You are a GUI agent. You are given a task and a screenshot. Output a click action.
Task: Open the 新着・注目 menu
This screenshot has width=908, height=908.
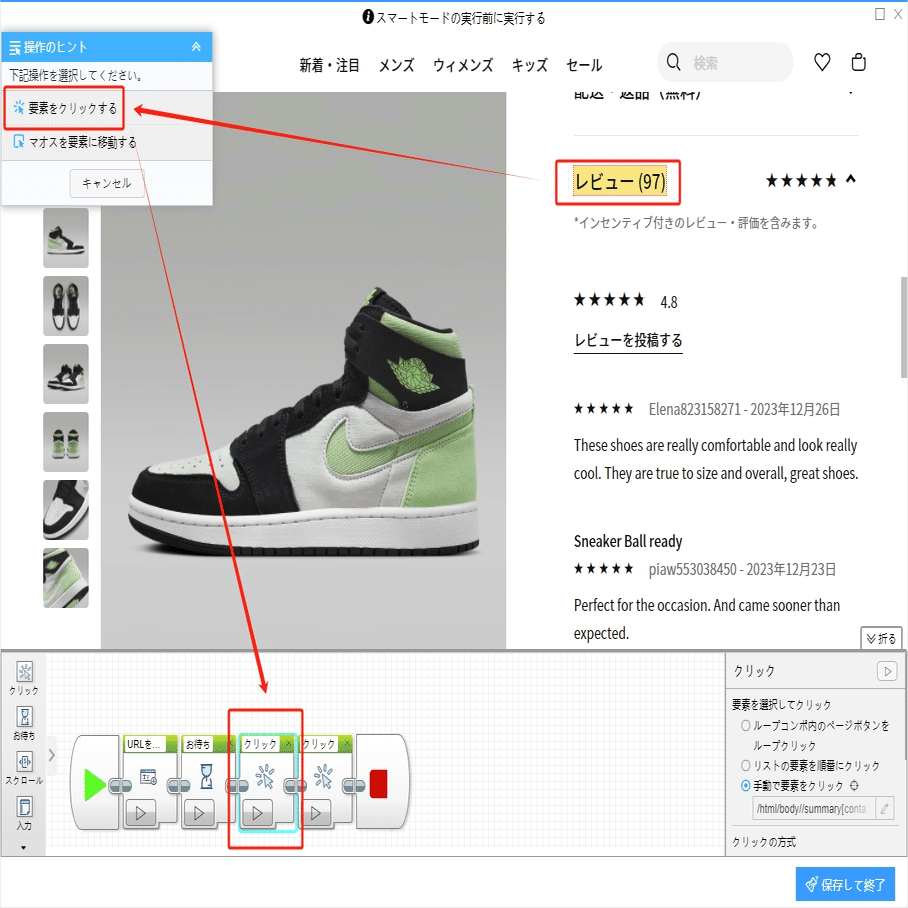(x=329, y=65)
